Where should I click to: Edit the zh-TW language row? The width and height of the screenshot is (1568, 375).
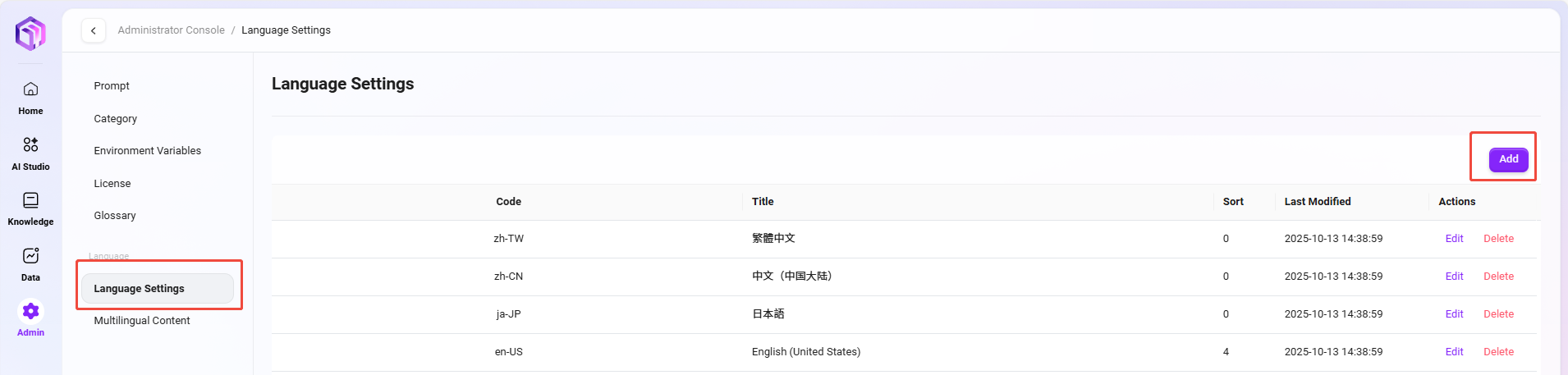tap(1454, 239)
